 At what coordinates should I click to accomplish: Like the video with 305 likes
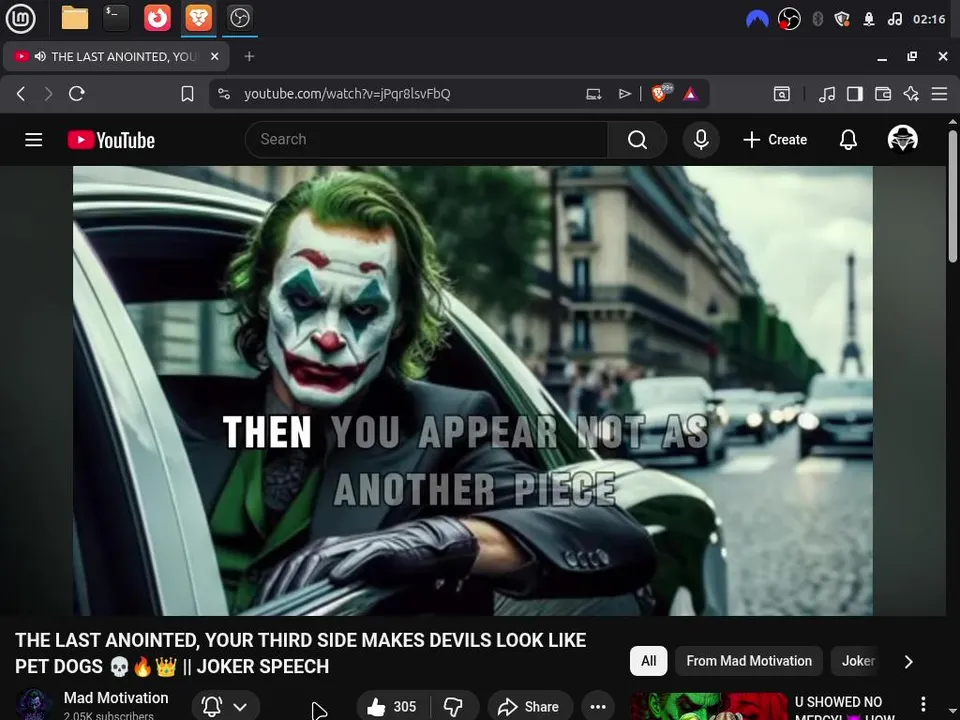click(392, 707)
